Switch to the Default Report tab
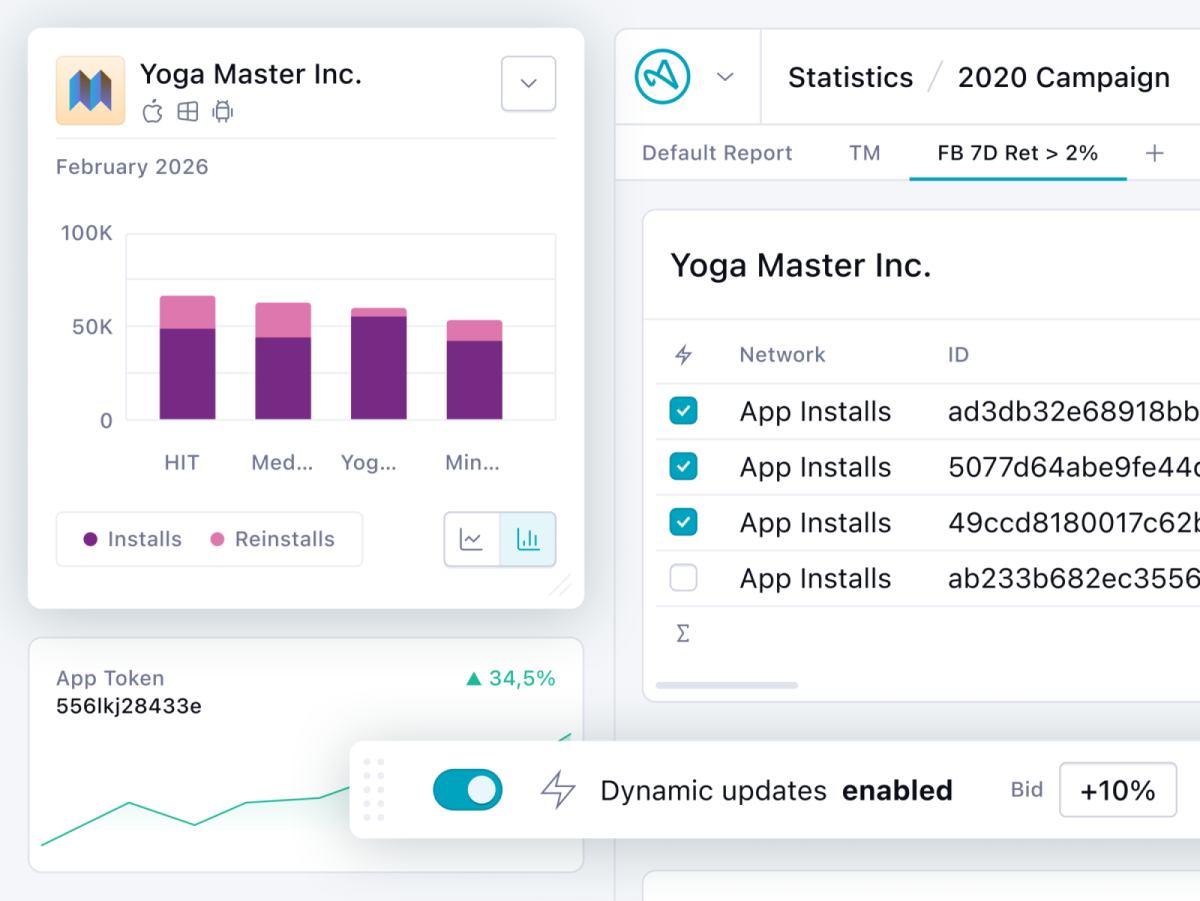 [717, 153]
